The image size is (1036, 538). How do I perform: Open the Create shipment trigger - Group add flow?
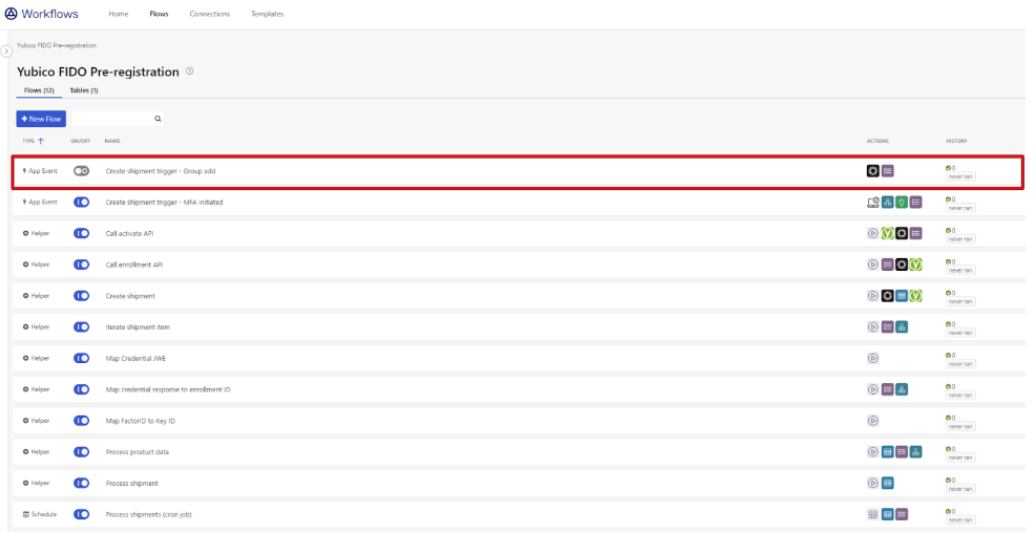click(161, 171)
